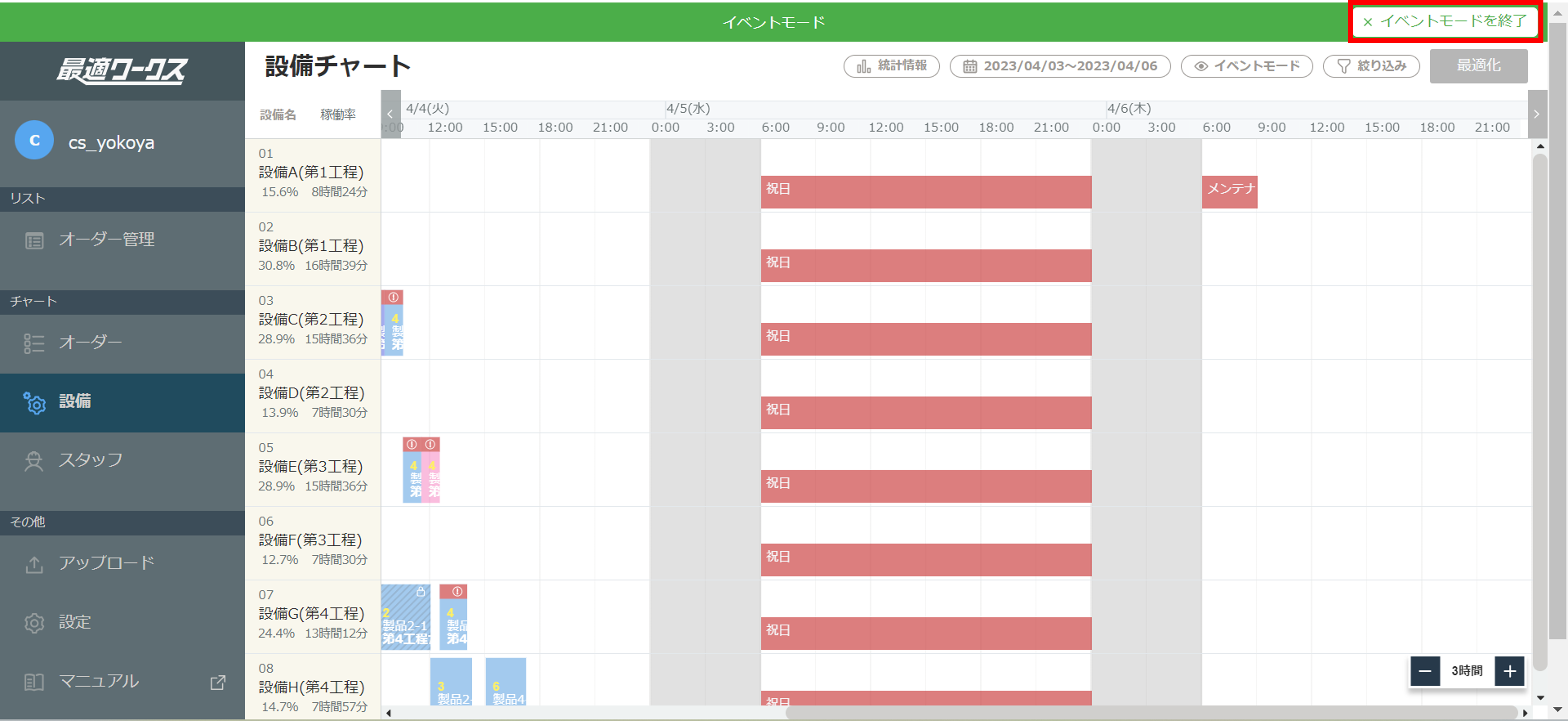Click the chart scrollbar left arrow
Viewport: 1568px width, 721px height.
388,713
